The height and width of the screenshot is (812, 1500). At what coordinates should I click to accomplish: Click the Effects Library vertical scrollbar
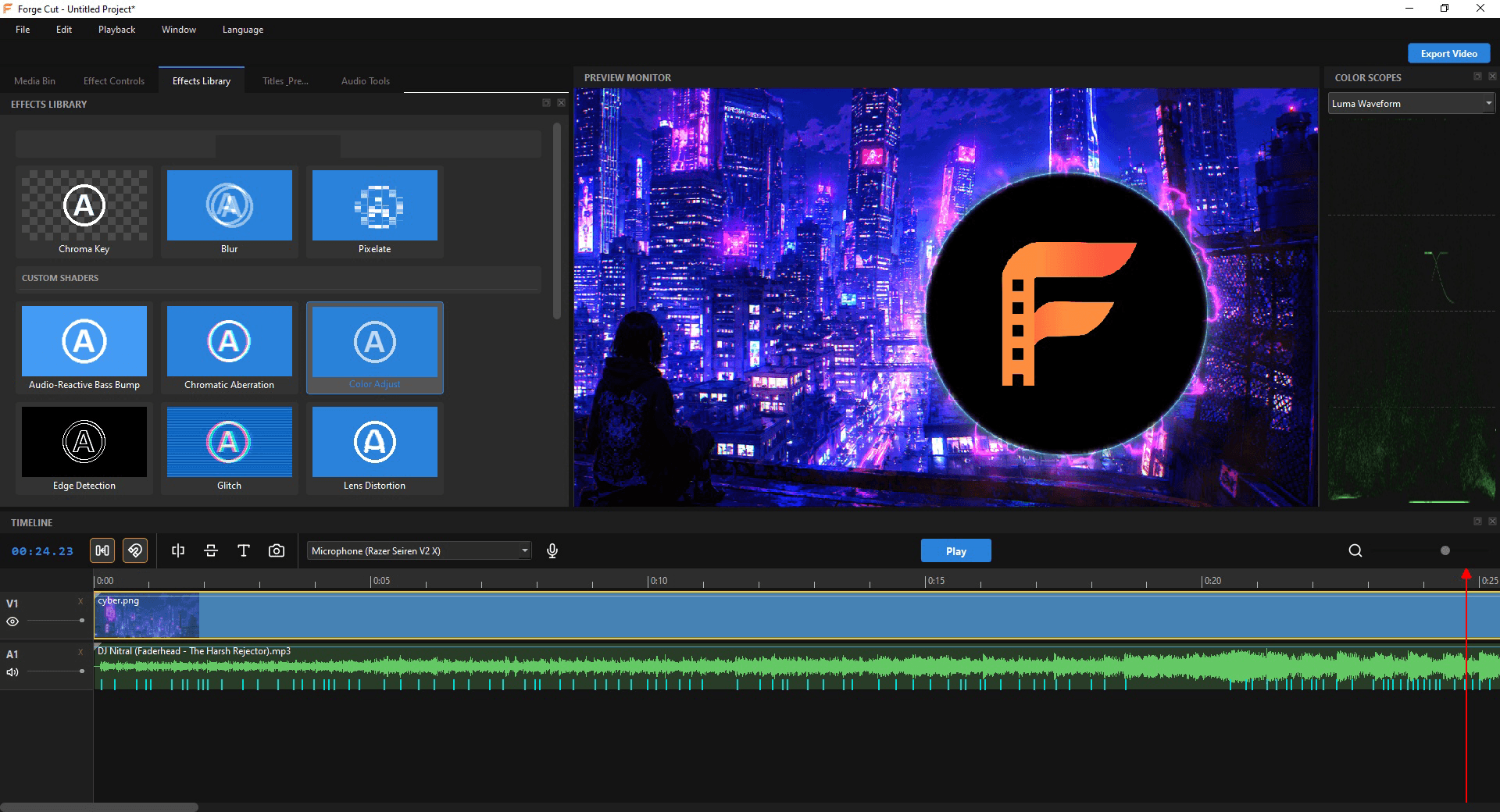[557, 221]
